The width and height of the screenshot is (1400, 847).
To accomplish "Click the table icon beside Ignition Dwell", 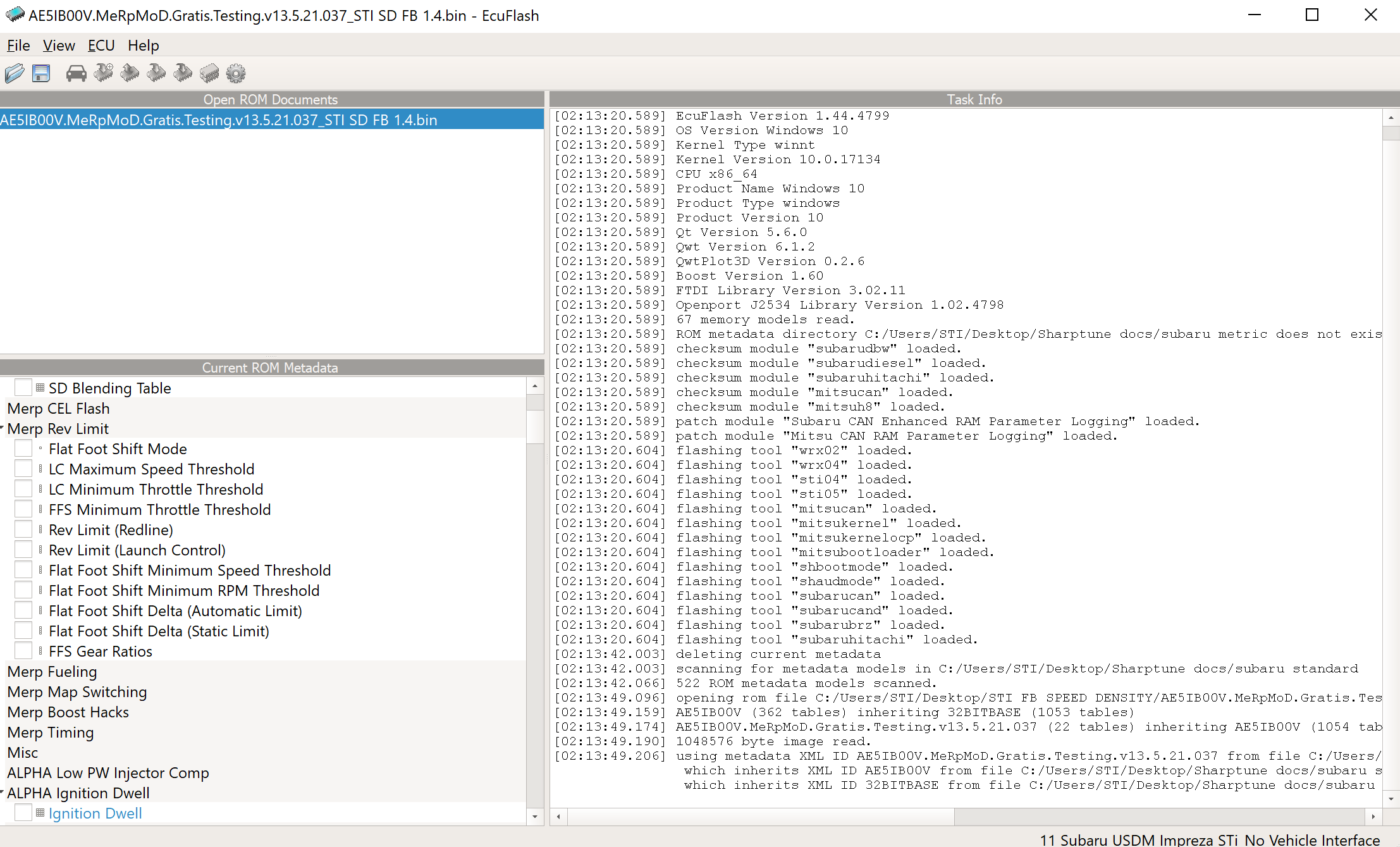I will (40, 813).
